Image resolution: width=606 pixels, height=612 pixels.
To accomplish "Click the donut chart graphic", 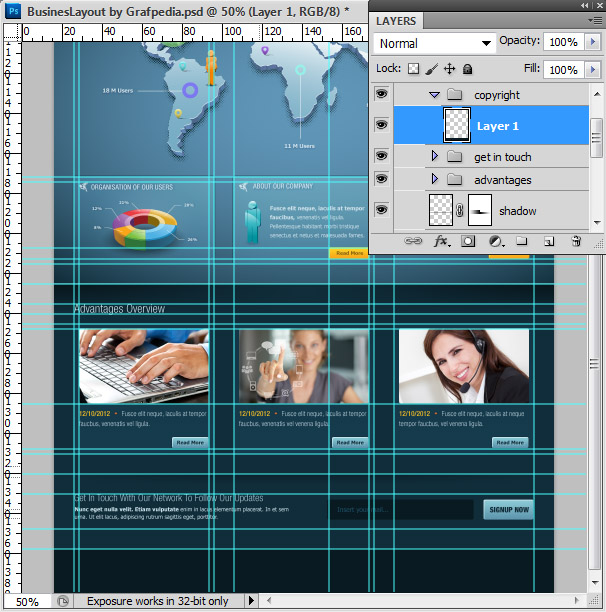I will 145,228.
